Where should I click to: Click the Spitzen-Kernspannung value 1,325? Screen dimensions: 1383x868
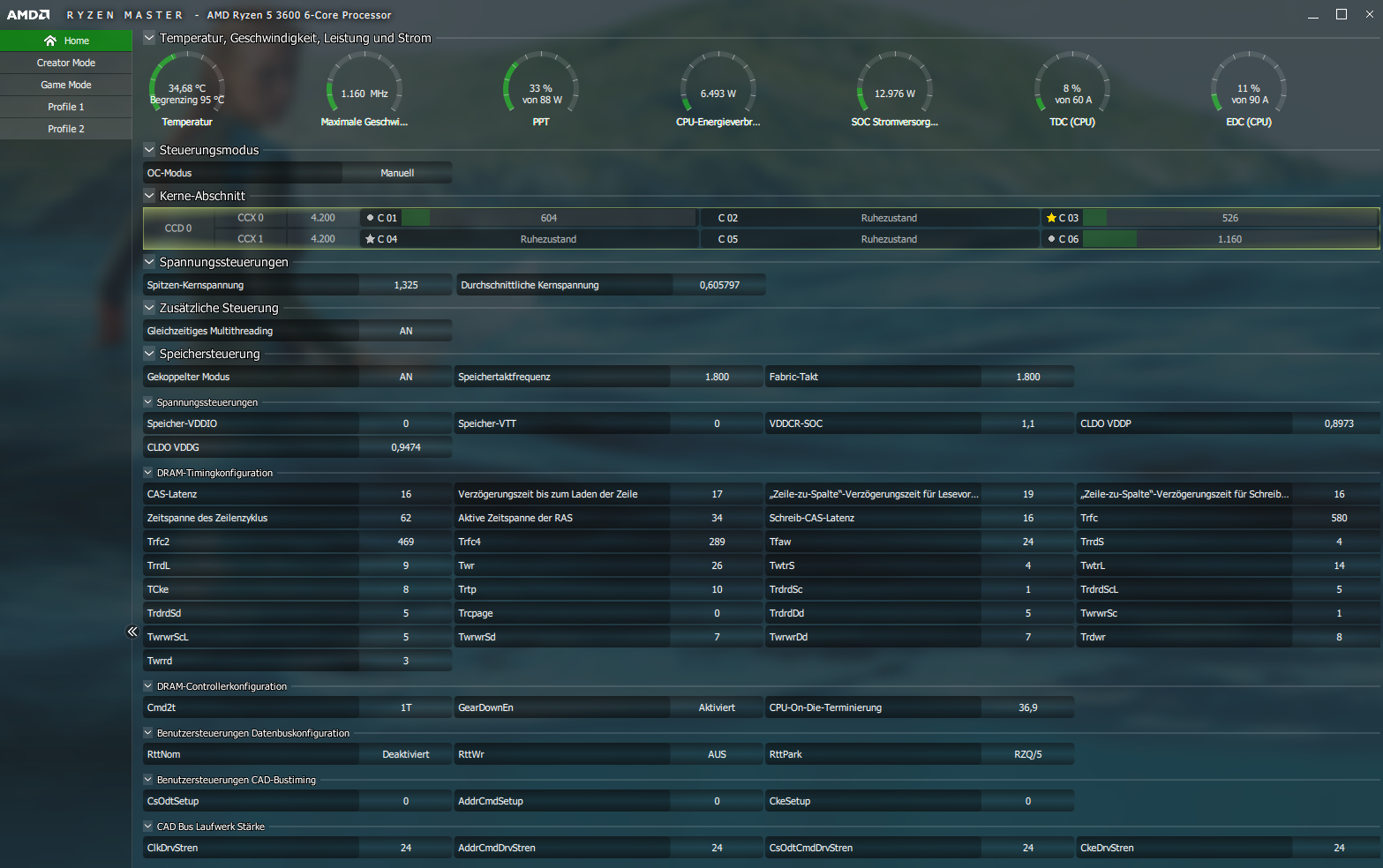point(406,285)
